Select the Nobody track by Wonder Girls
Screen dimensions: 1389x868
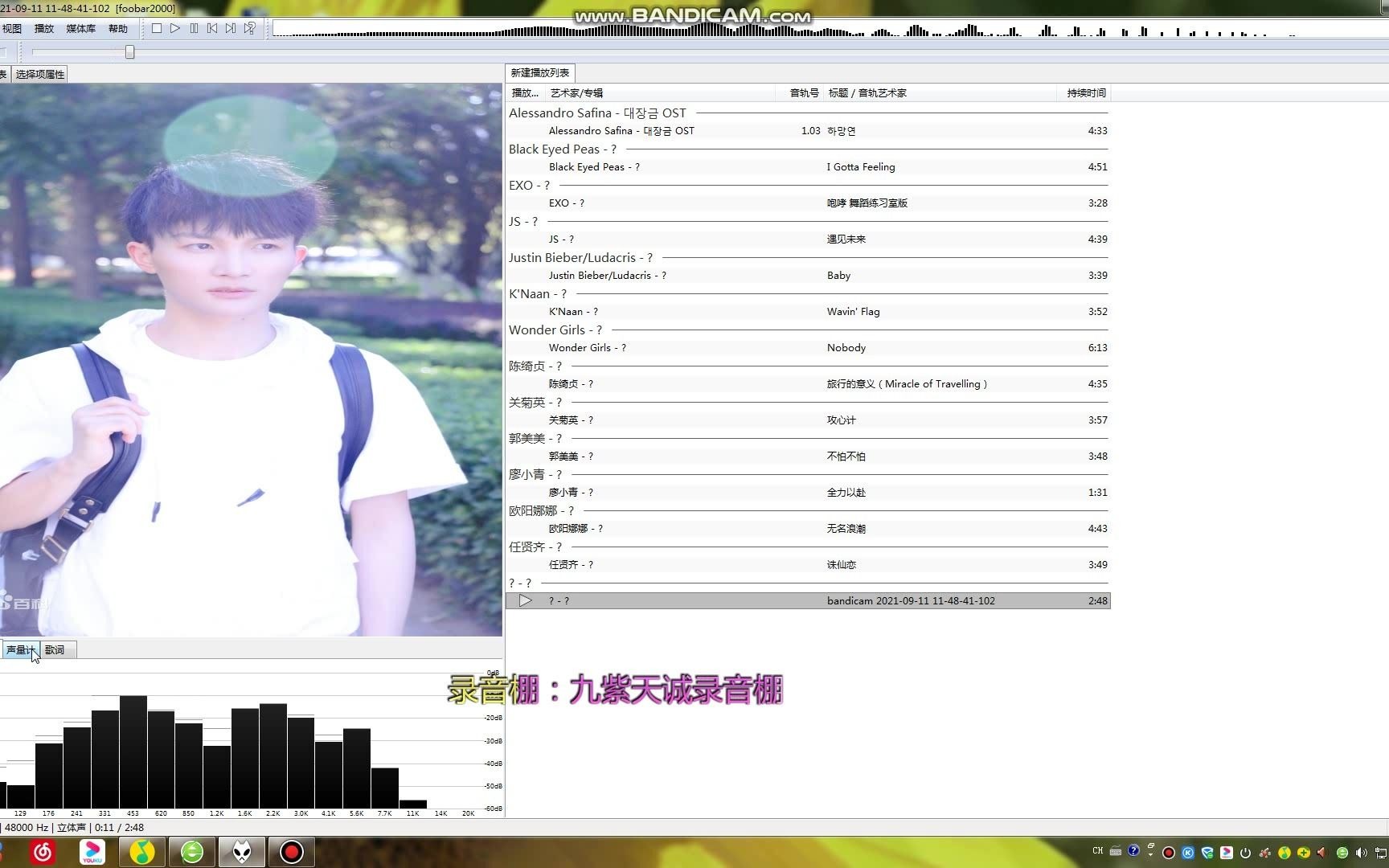click(808, 347)
